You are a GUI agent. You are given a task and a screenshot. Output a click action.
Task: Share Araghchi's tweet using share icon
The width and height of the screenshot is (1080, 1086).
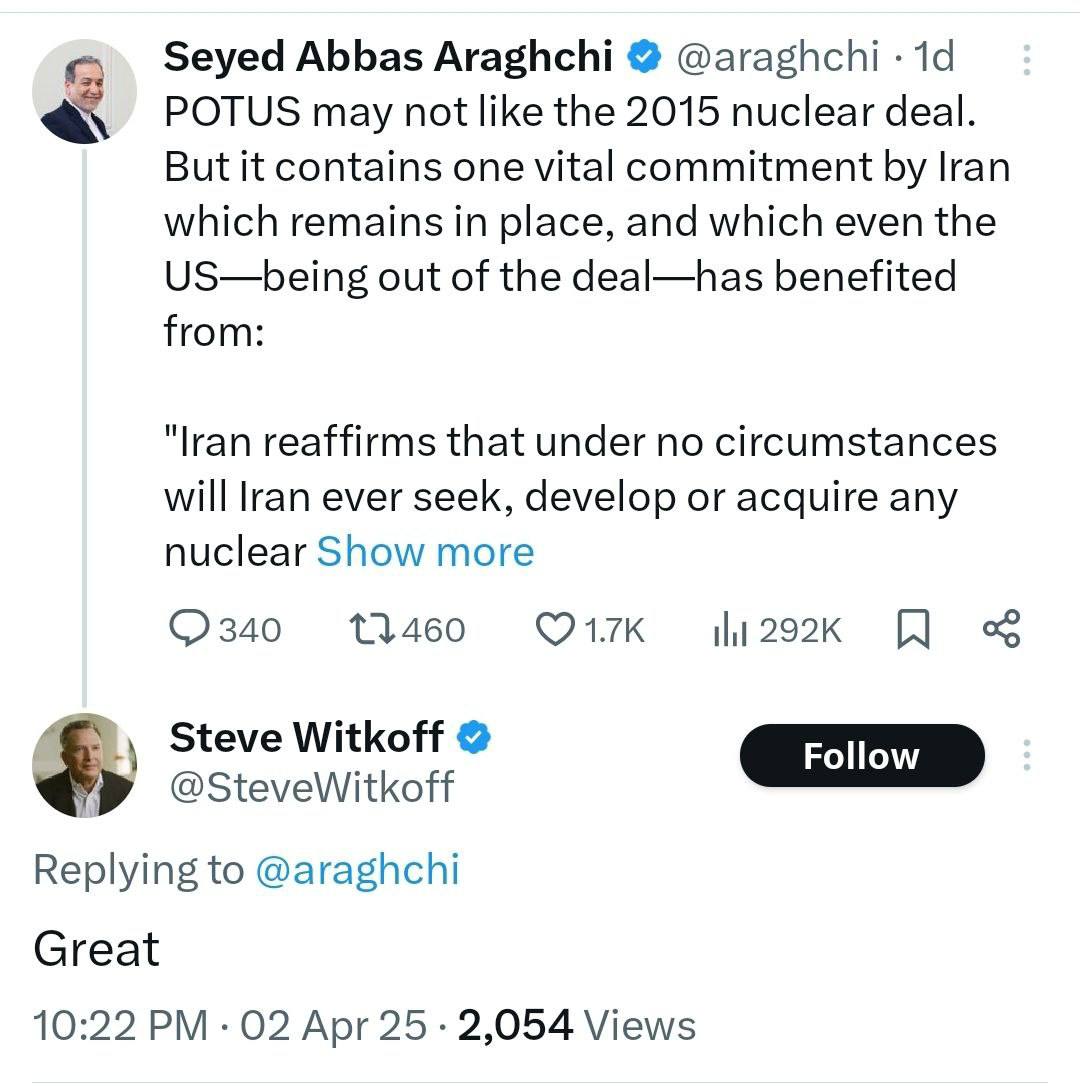pos(1001,629)
